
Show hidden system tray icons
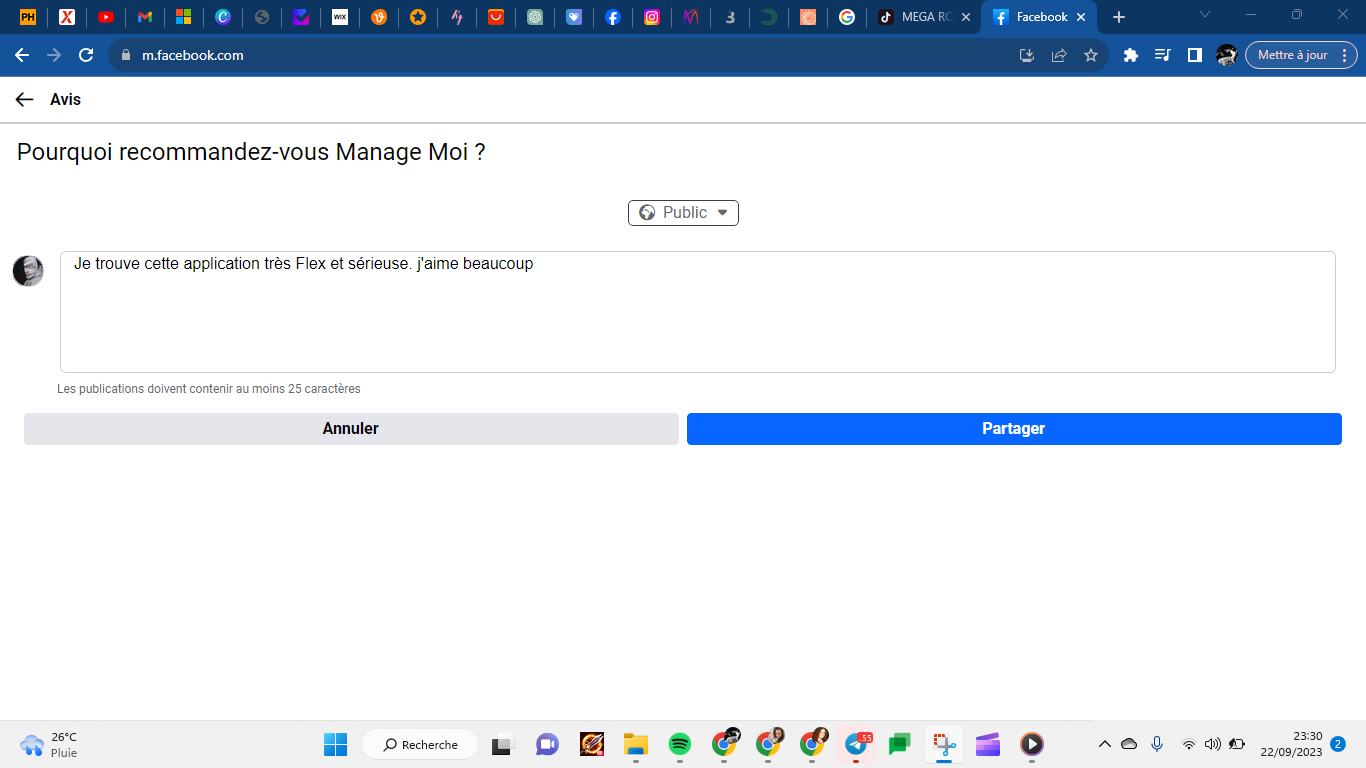point(1105,744)
